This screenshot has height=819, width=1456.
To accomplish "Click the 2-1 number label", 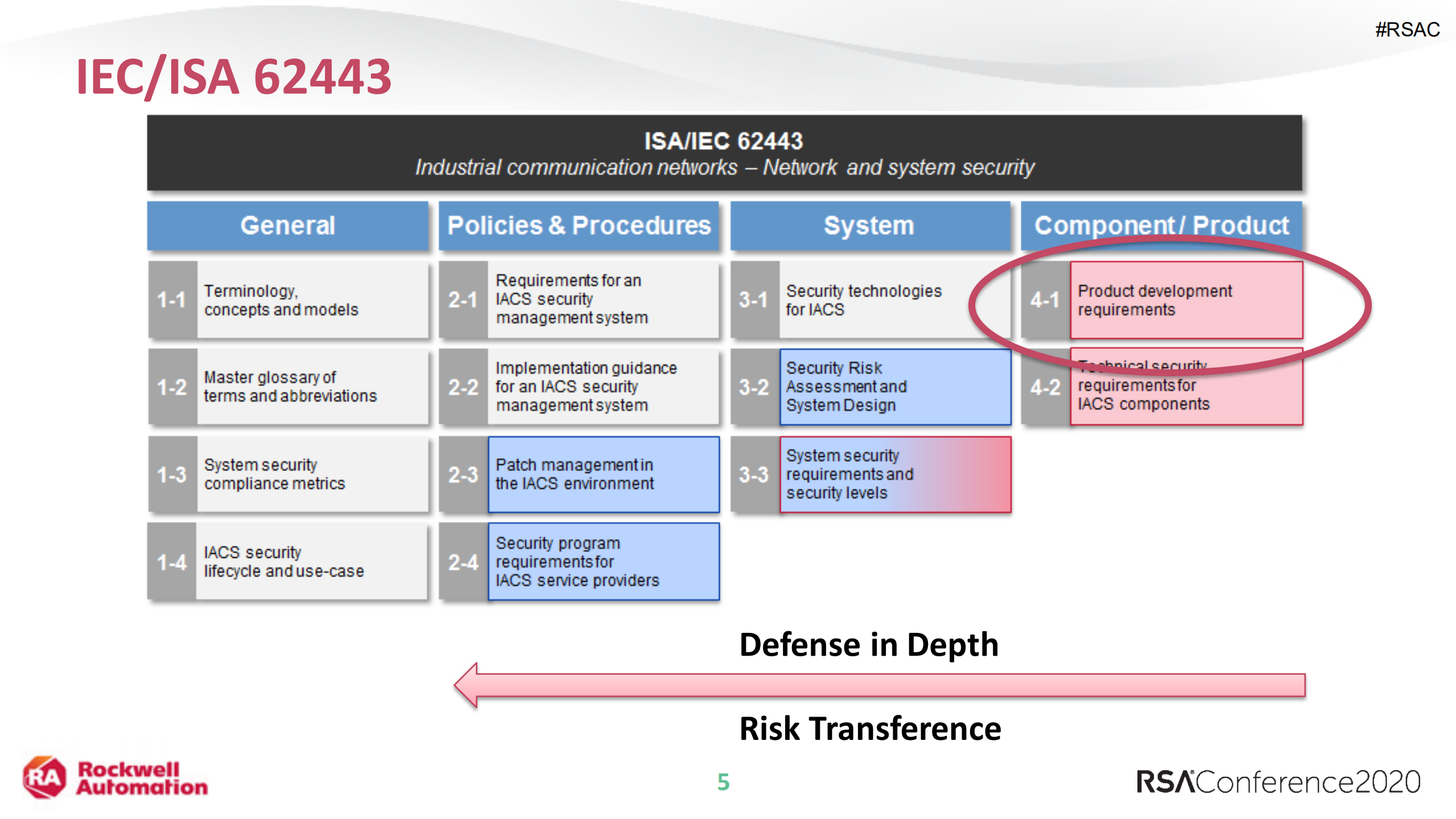I will [463, 300].
